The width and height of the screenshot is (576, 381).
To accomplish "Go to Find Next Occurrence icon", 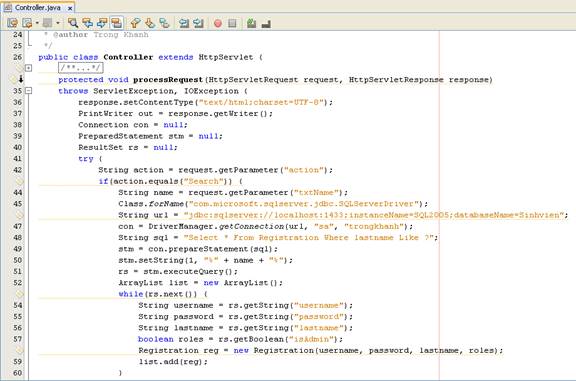I will pyautogui.click(x=102, y=23).
